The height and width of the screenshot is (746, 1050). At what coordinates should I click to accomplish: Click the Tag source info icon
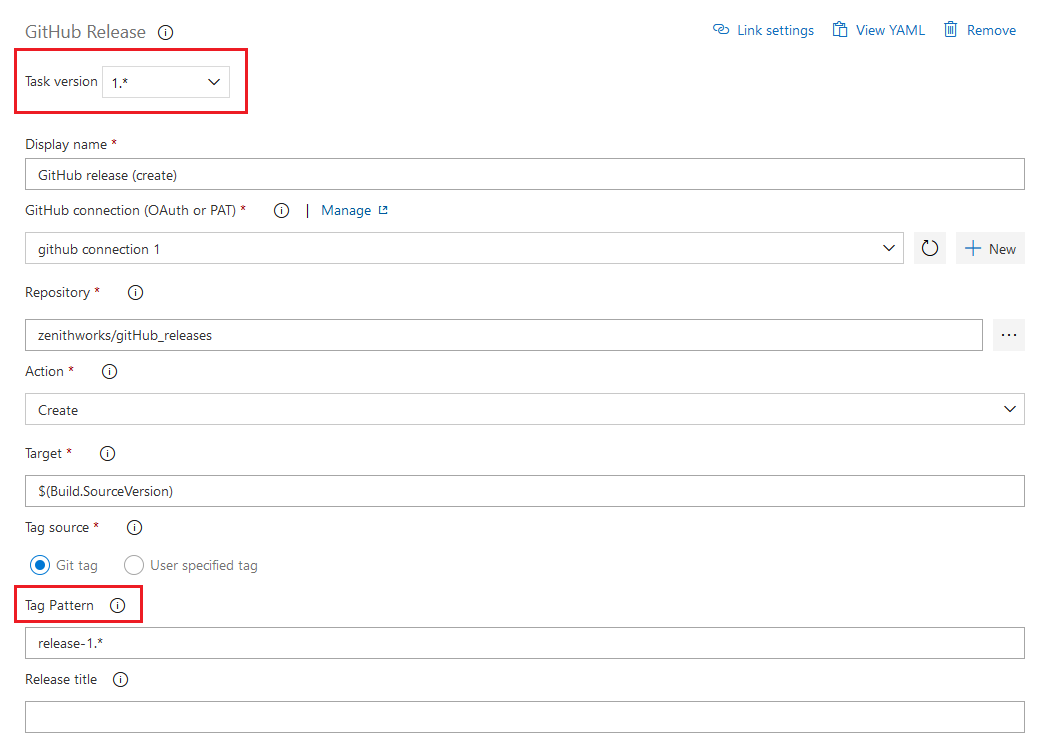pos(134,527)
